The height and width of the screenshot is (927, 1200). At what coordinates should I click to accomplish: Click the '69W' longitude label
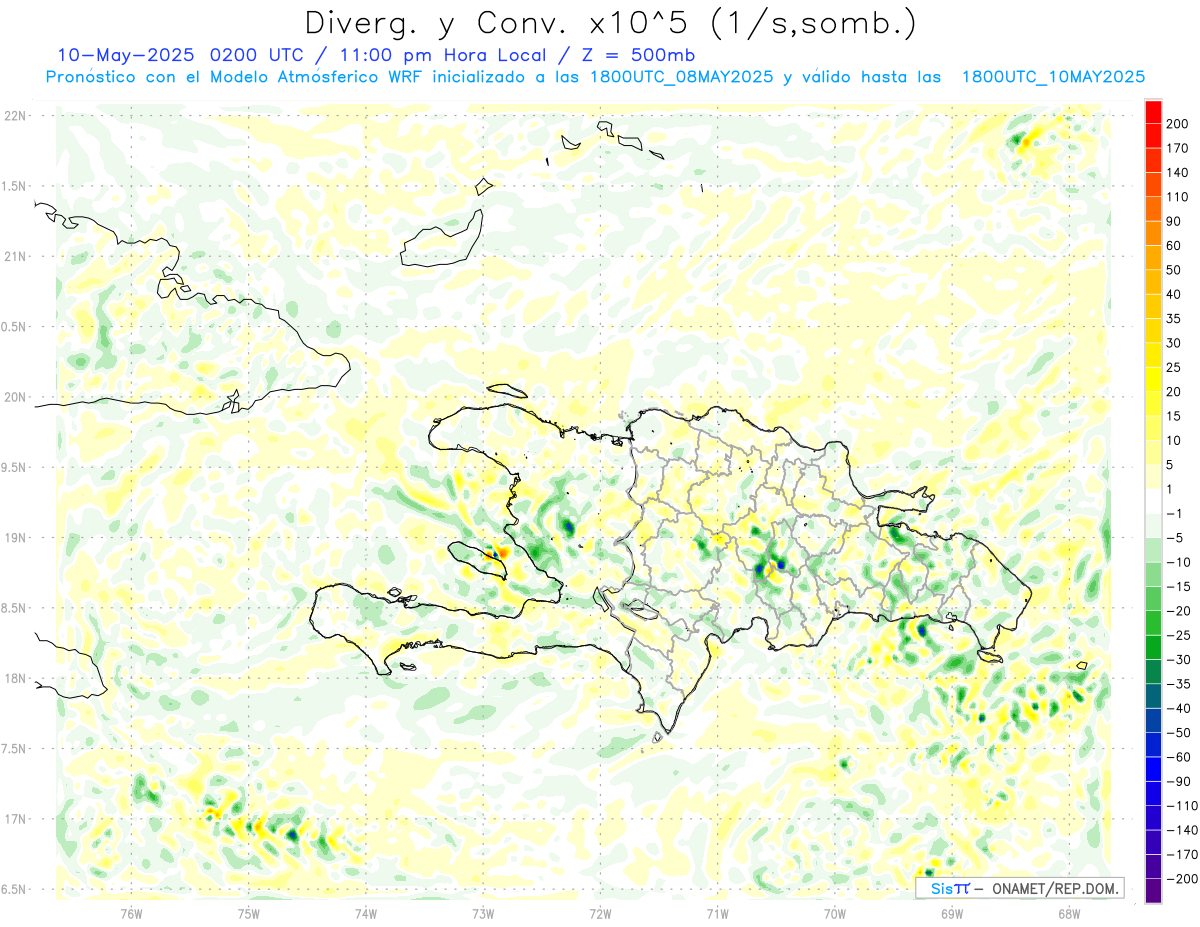pos(952,914)
